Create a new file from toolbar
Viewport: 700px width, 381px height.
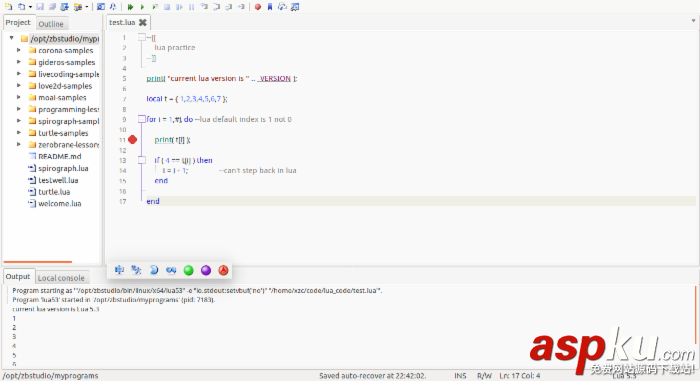8,7
